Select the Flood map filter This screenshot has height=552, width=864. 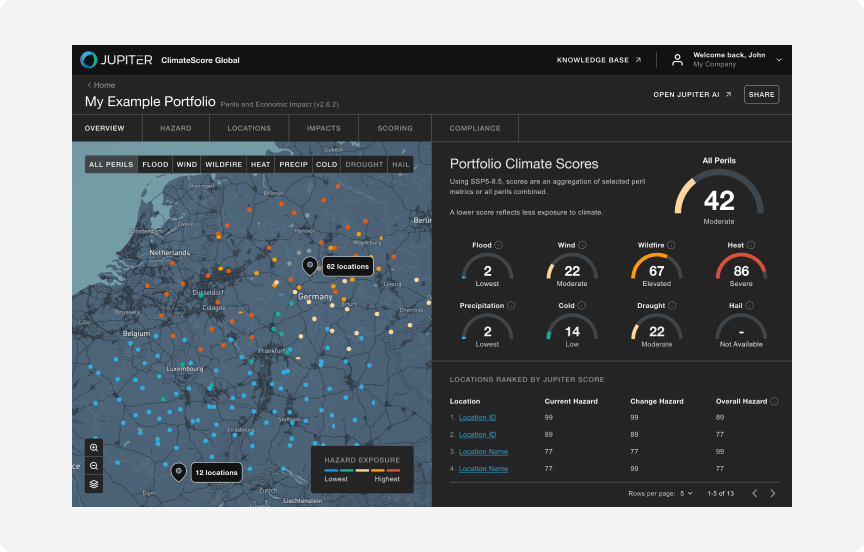click(x=155, y=164)
